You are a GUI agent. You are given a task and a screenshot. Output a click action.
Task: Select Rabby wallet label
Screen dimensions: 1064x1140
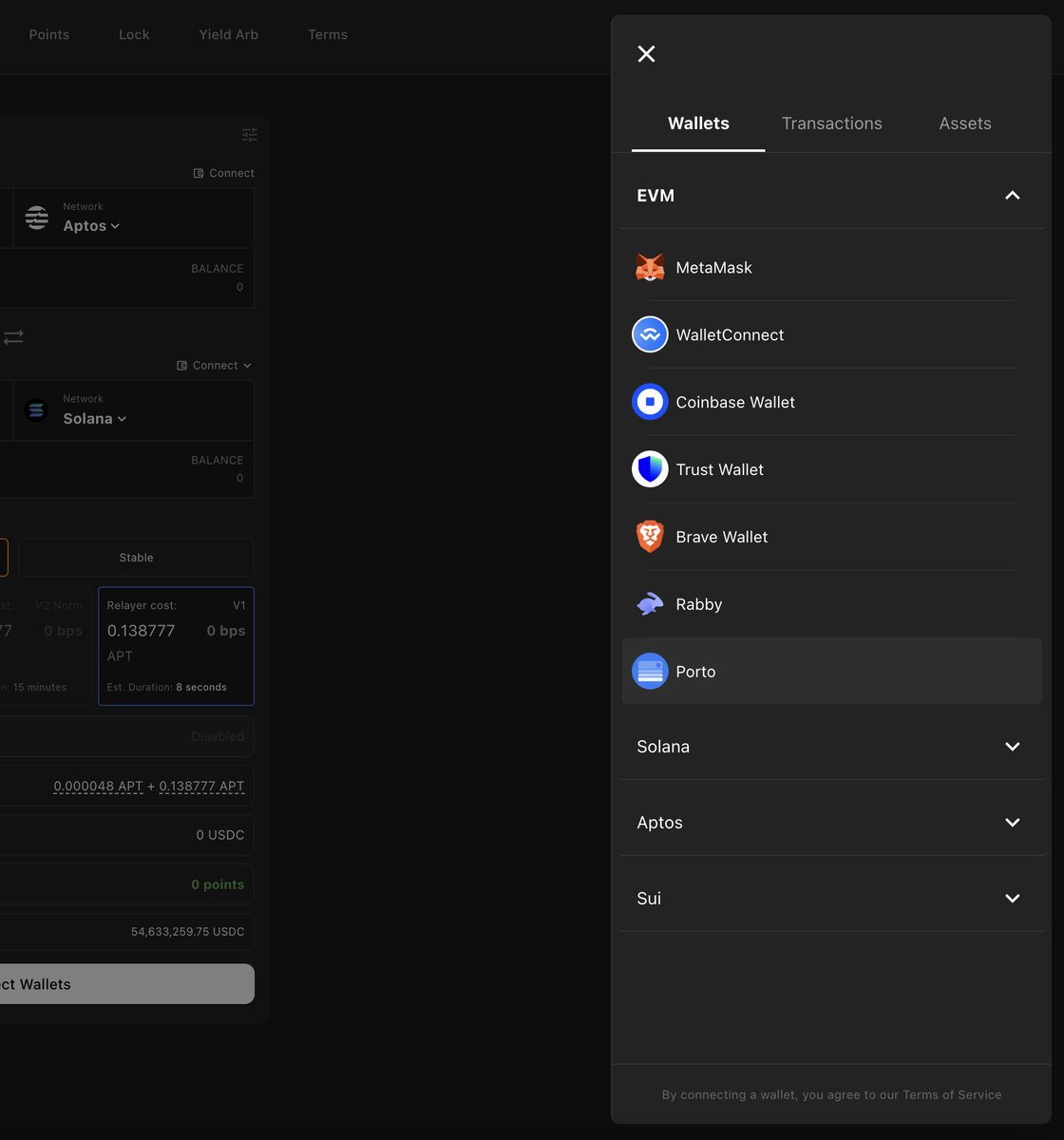pyautogui.click(x=698, y=605)
